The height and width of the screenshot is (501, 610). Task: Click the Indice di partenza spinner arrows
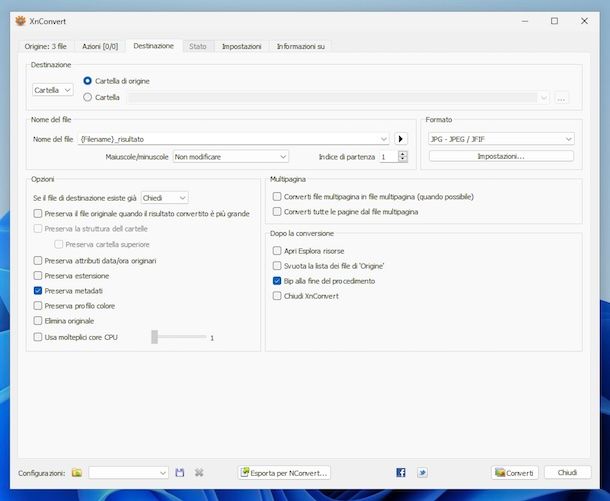403,157
